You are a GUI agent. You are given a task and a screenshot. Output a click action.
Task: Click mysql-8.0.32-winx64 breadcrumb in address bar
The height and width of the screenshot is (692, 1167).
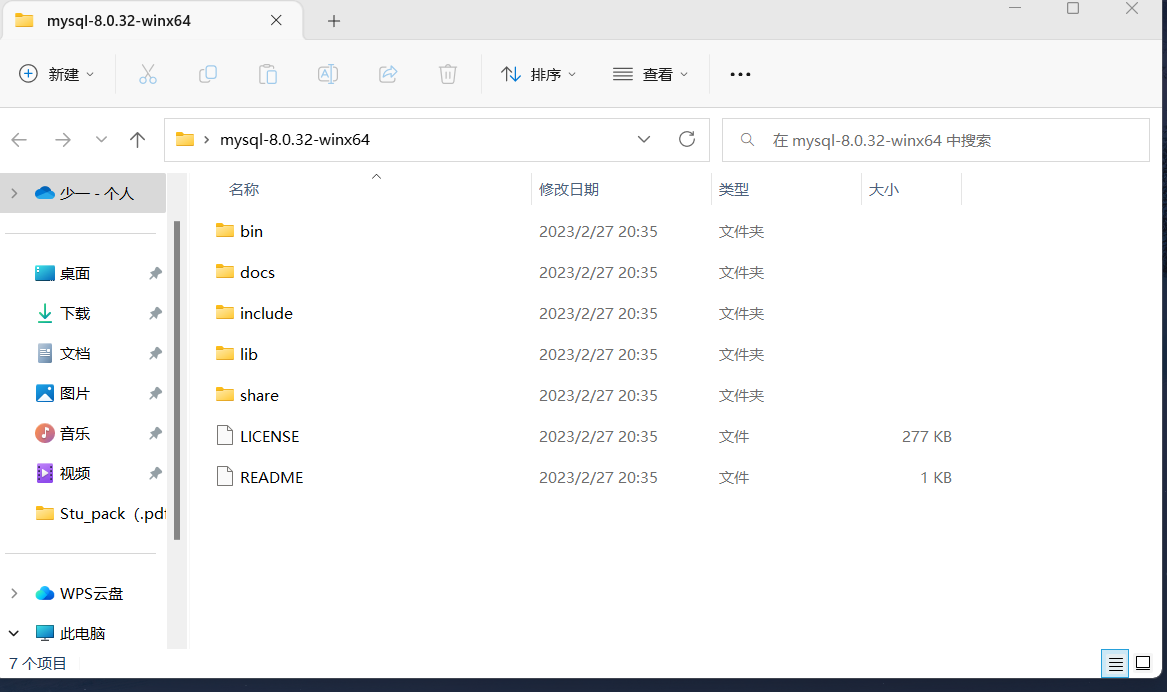pyautogui.click(x=295, y=140)
